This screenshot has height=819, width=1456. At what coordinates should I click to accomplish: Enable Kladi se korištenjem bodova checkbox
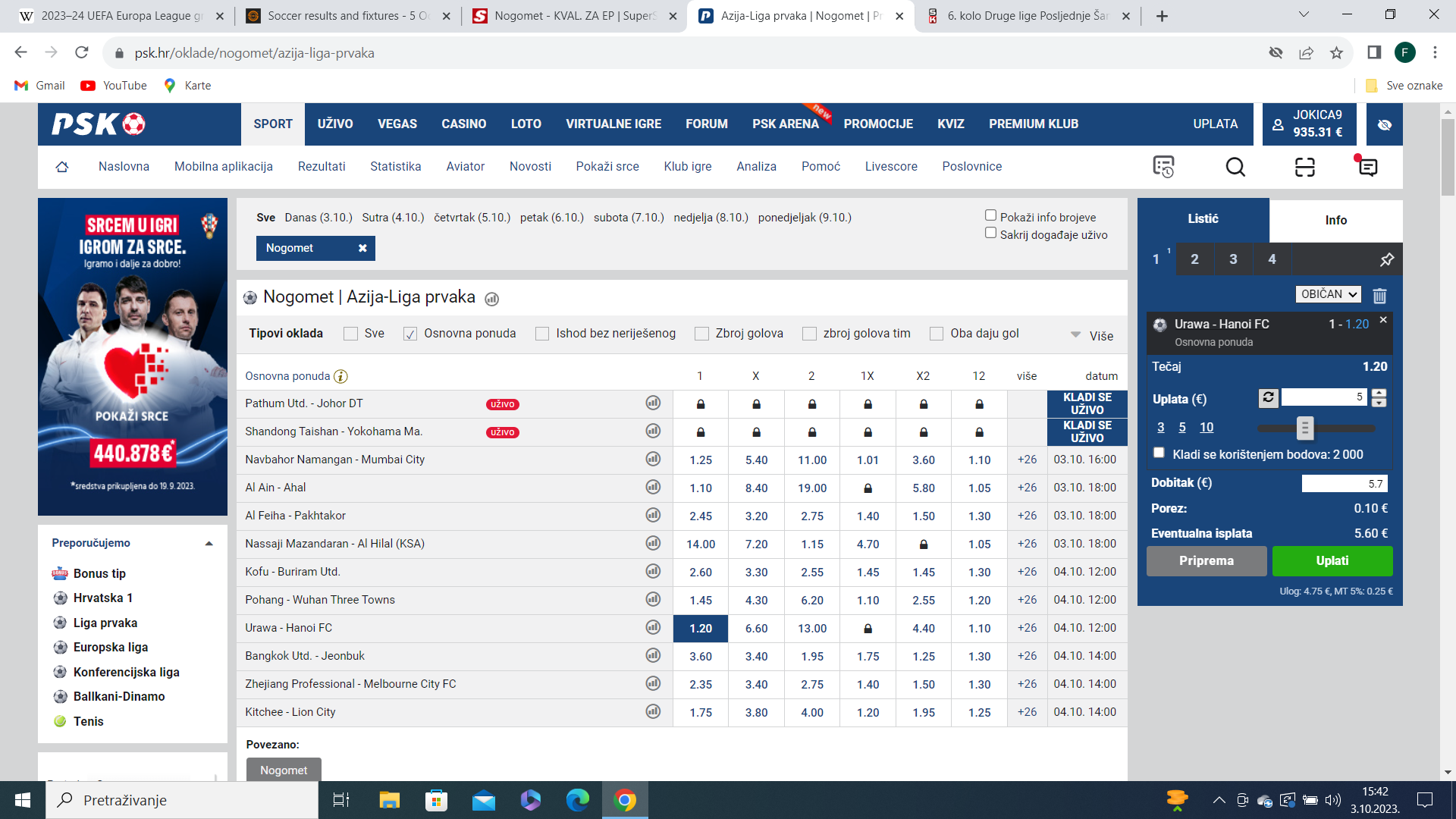point(1159,453)
